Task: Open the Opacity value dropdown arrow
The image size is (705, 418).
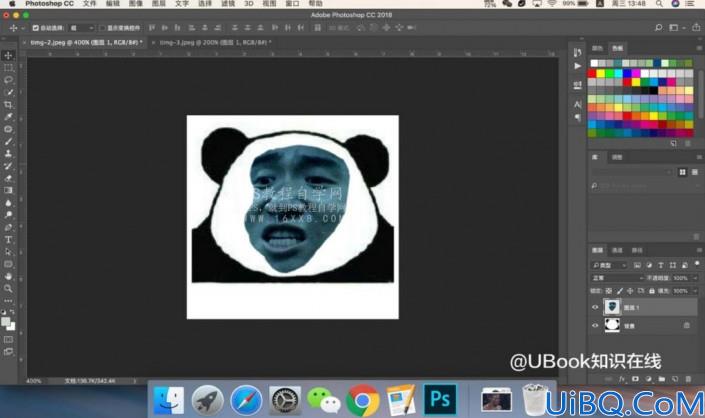Action: pyautogui.click(x=695, y=278)
